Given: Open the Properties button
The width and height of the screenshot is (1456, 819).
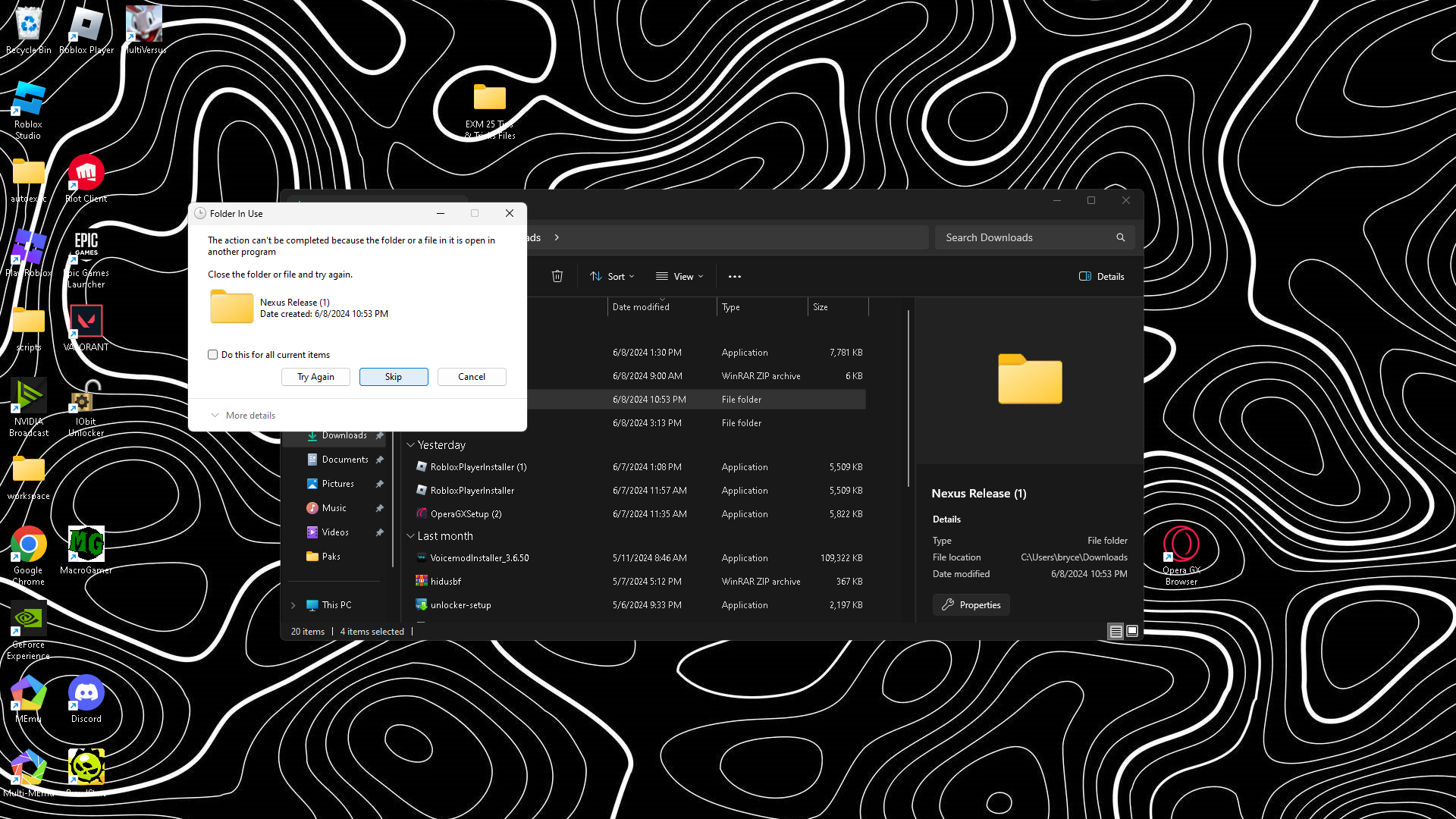Looking at the screenshot, I should 971,605.
